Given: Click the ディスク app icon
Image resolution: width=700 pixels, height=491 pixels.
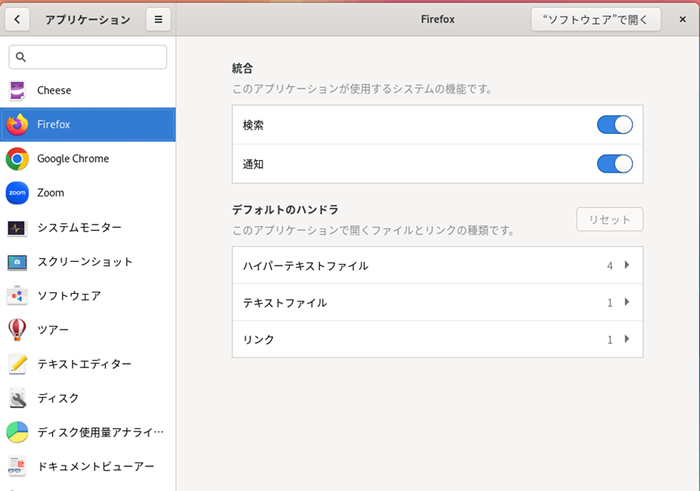Looking at the screenshot, I should (17, 398).
